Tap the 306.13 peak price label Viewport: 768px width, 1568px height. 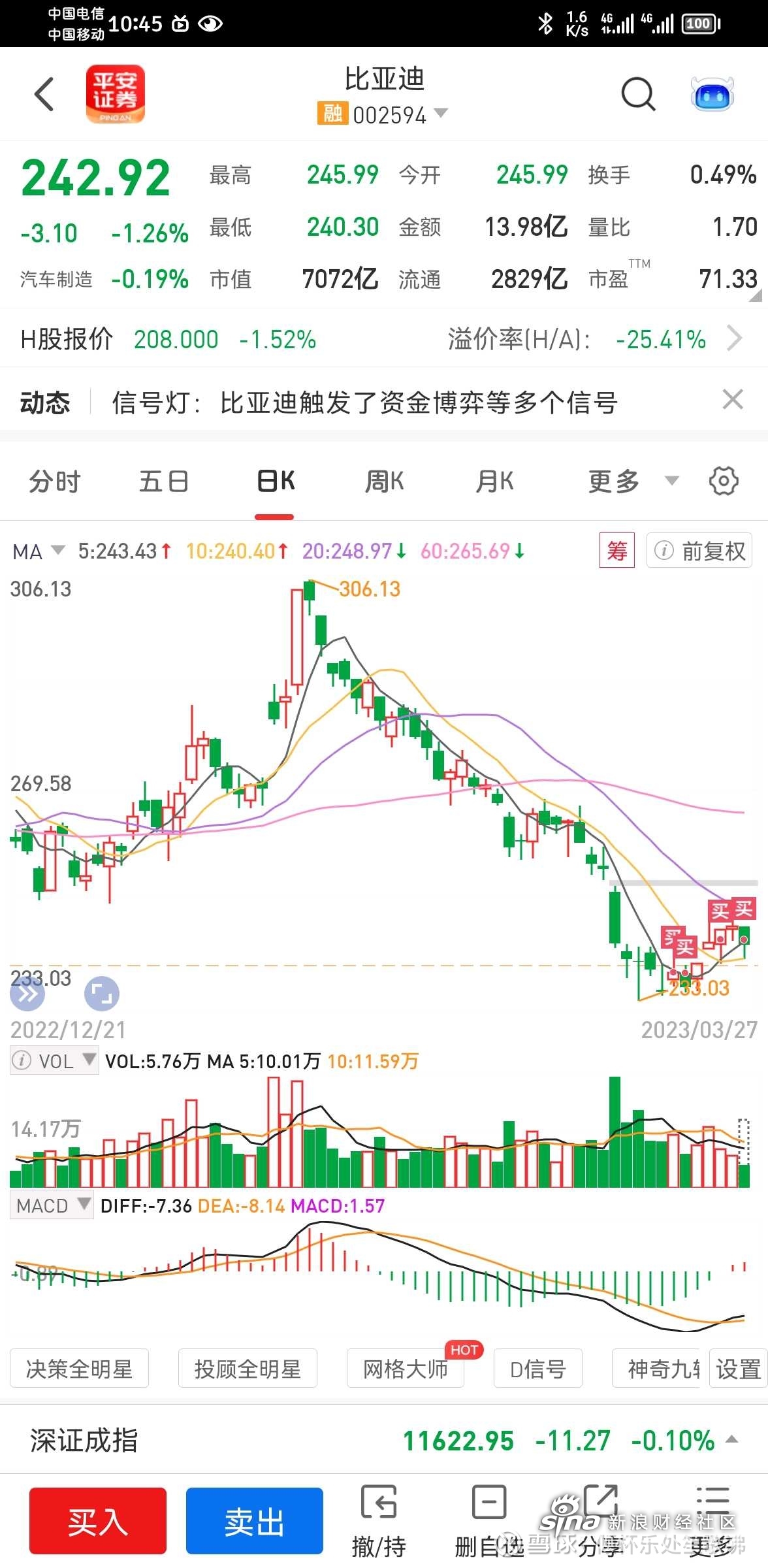(370, 589)
